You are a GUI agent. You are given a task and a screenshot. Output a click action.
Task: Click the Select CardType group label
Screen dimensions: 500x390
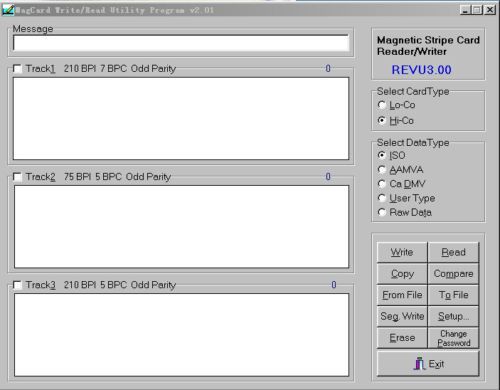(413, 91)
